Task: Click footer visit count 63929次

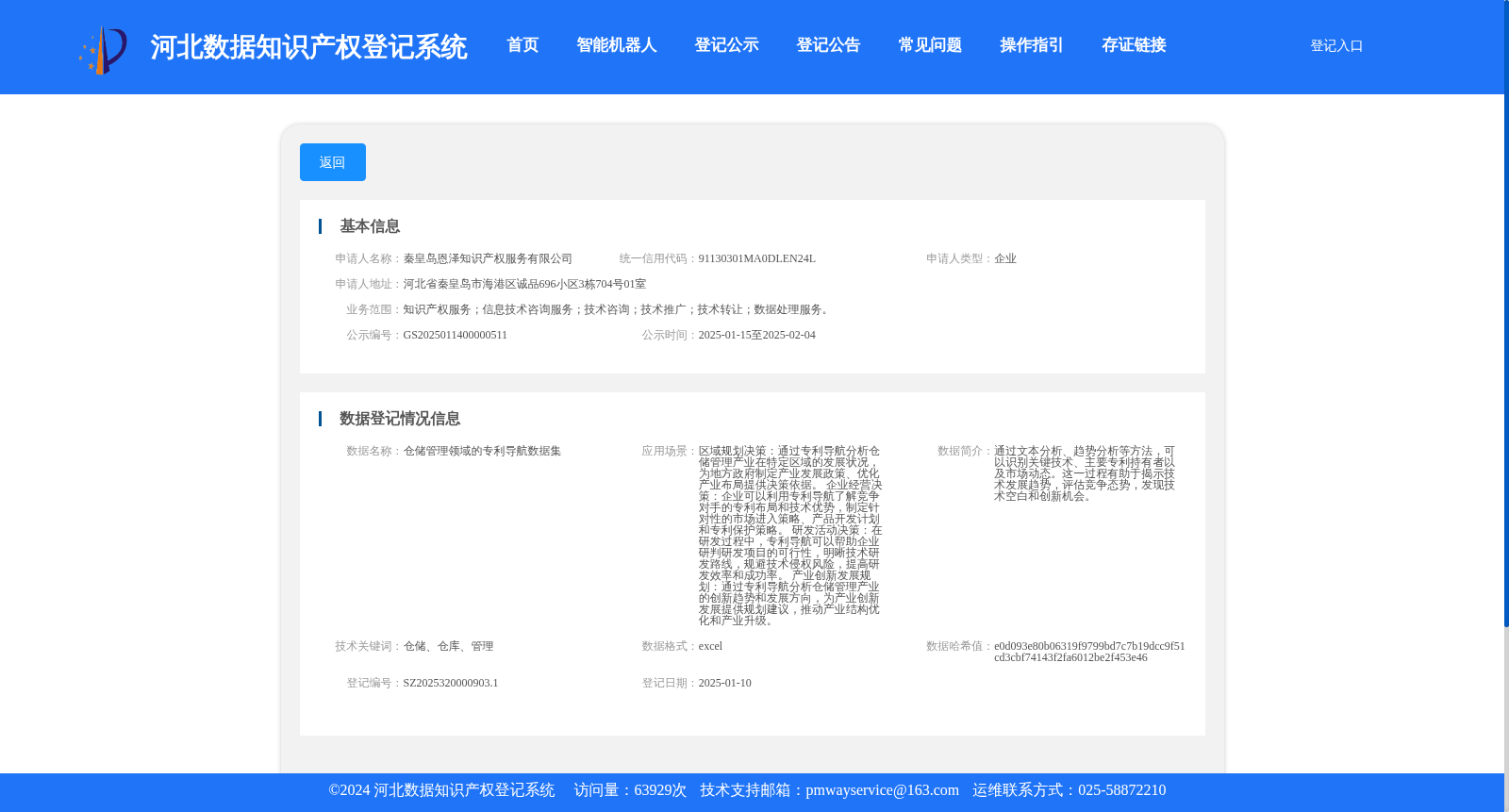Action: [660, 790]
